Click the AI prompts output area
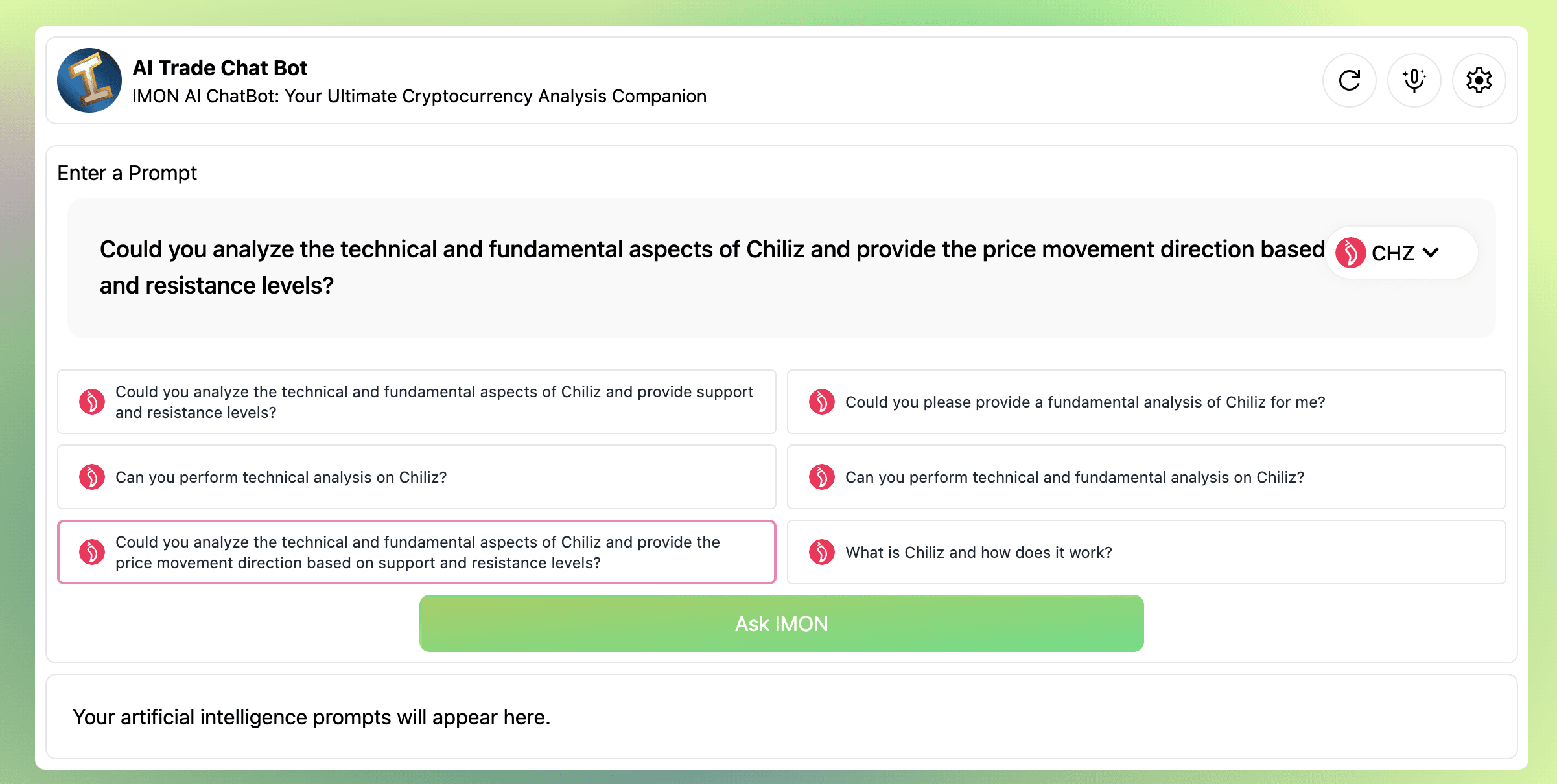The height and width of the screenshot is (784, 1557). 781,717
